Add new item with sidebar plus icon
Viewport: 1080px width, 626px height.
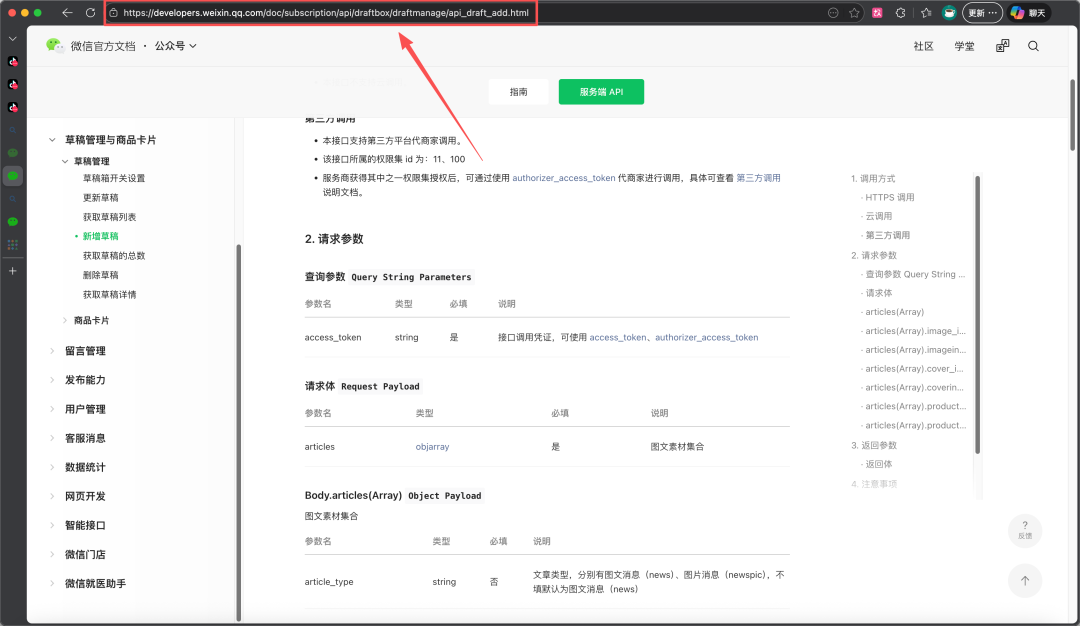pyautogui.click(x=12, y=271)
